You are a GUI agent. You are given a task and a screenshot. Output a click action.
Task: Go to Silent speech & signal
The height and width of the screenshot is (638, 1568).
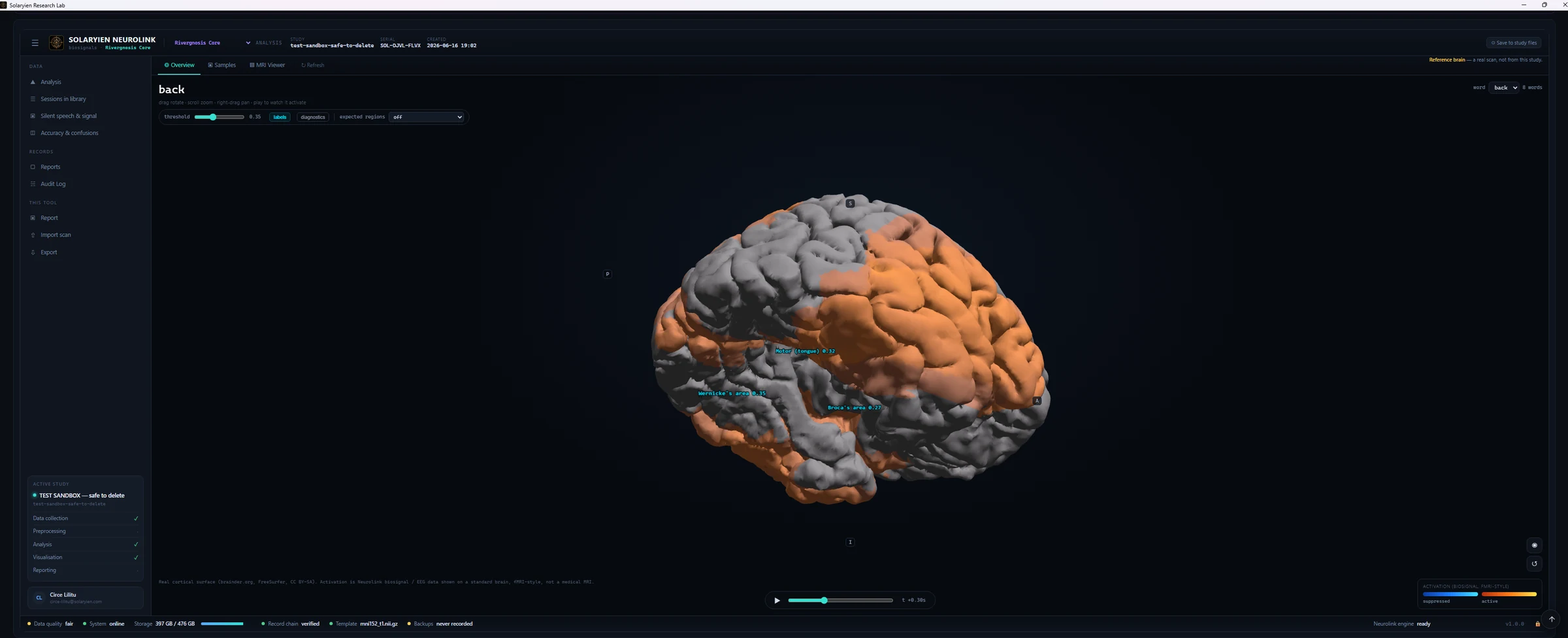coord(68,116)
